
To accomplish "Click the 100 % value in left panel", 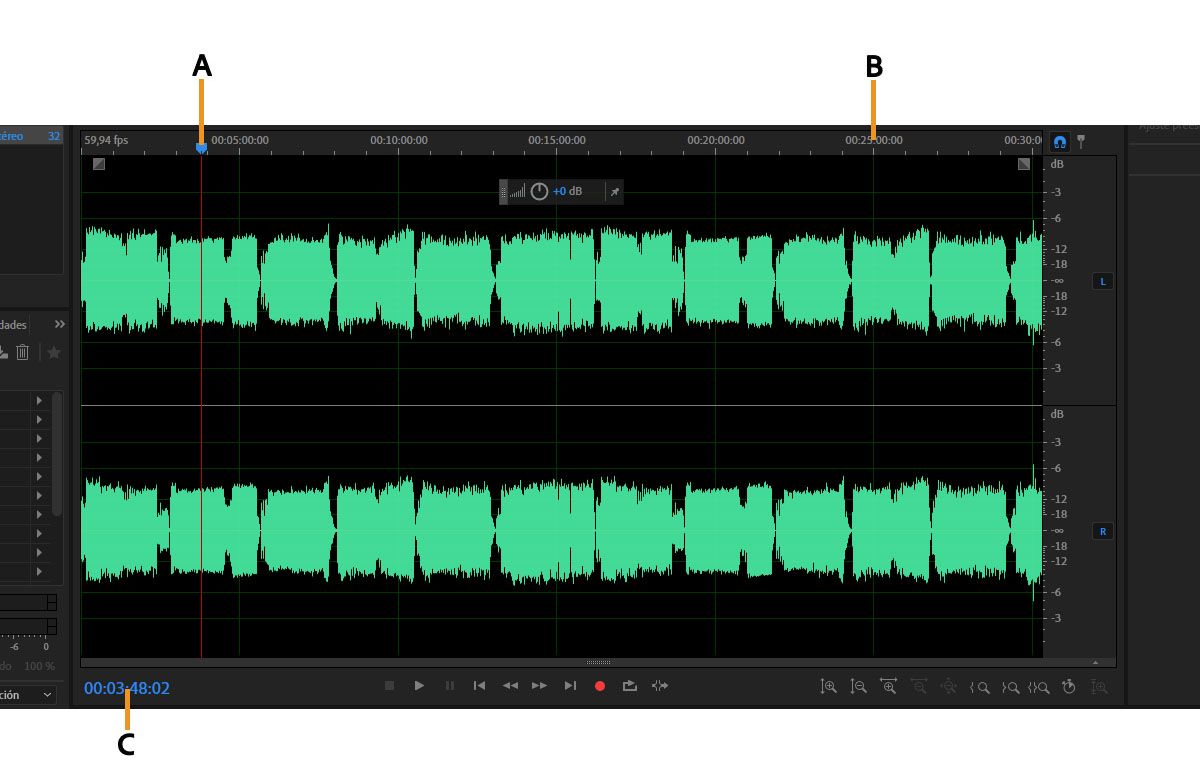I will point(40,666).
